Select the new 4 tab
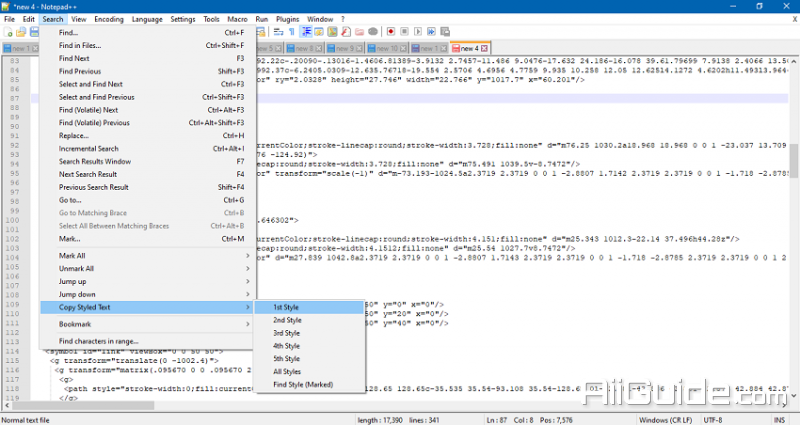Viewport: 800px width, 425px height. coord(470,48)
